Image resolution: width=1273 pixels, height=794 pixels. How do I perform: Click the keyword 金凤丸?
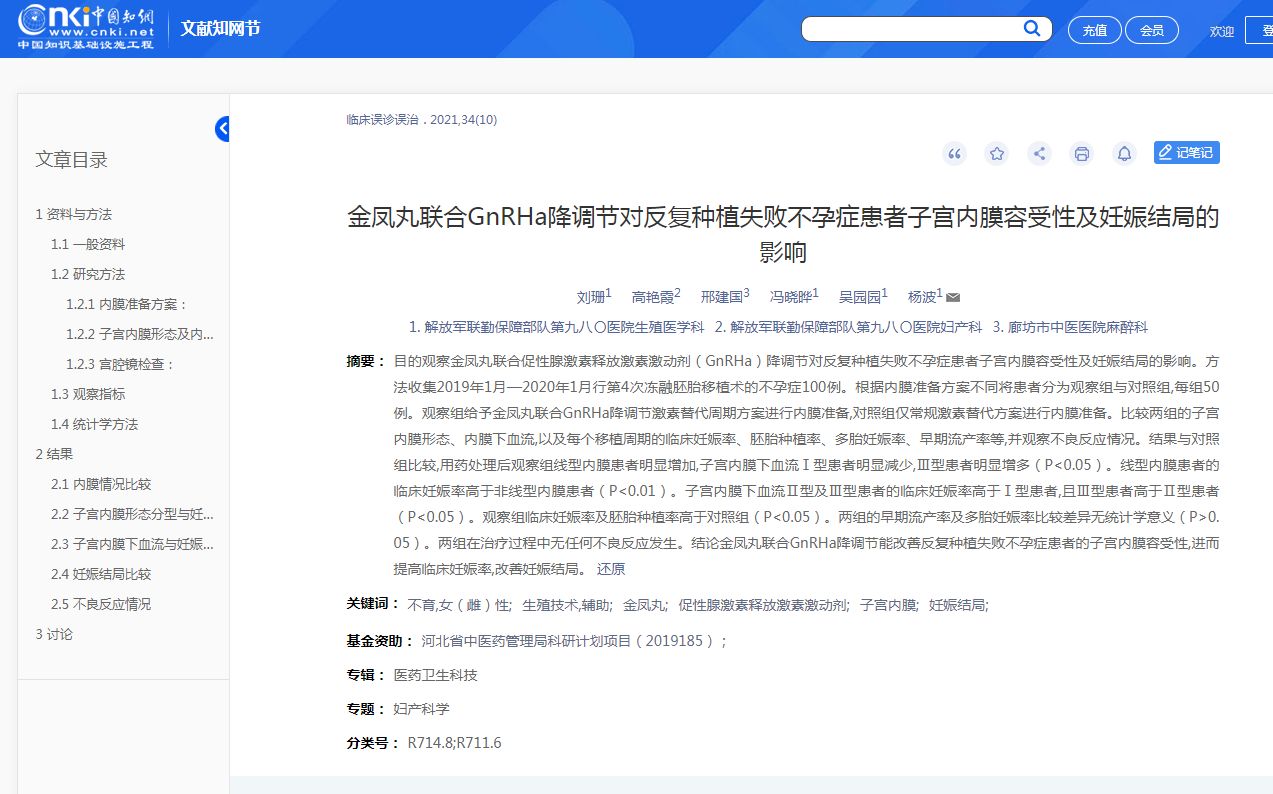pyautogui.click(x=643, y=605)
